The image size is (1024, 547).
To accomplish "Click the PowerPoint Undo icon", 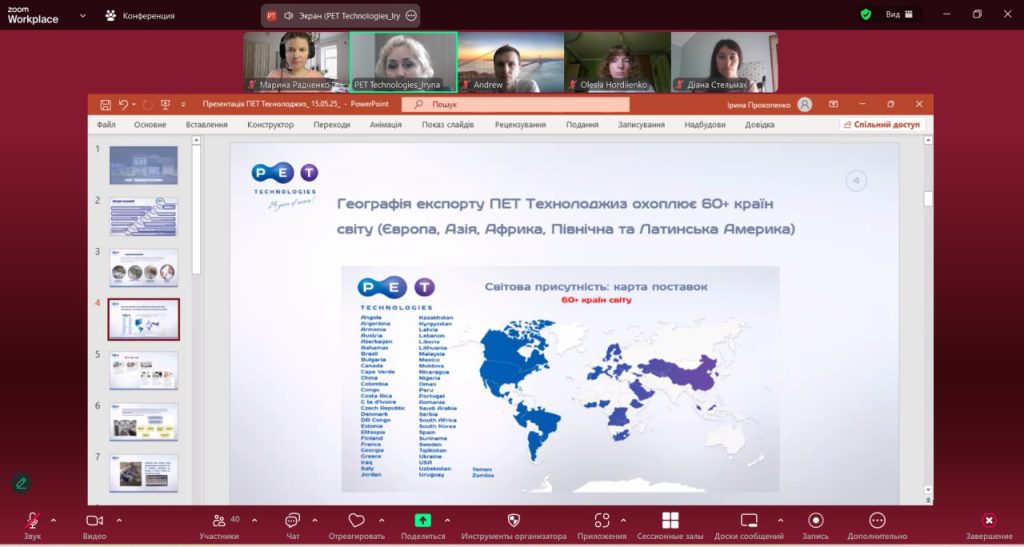I will pos(123,104).
